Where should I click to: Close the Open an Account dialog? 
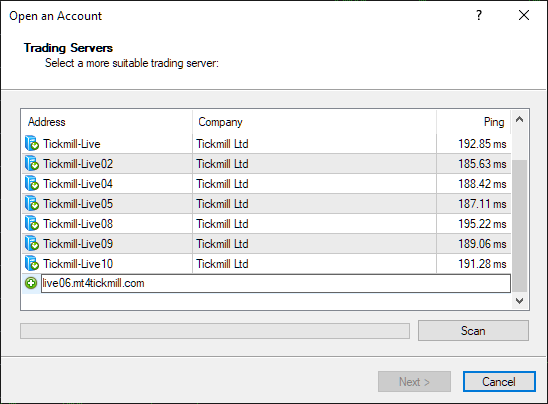click(x=524, y=15)
